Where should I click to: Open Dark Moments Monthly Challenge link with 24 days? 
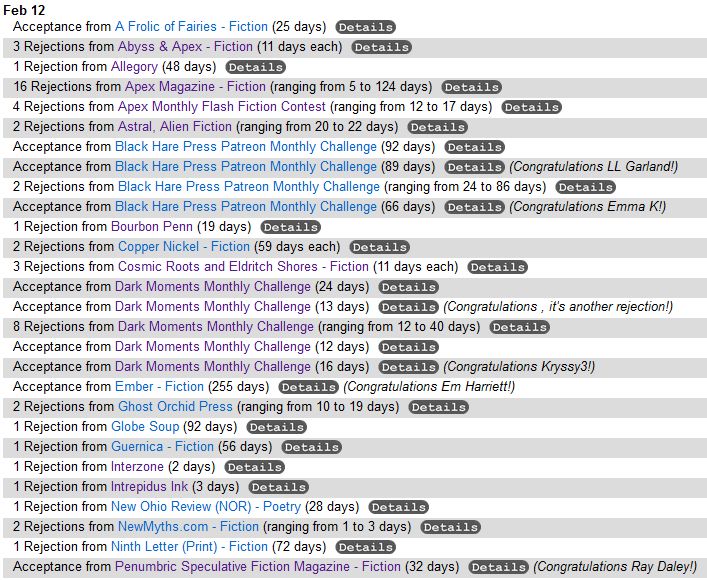(x=213, y=286)
